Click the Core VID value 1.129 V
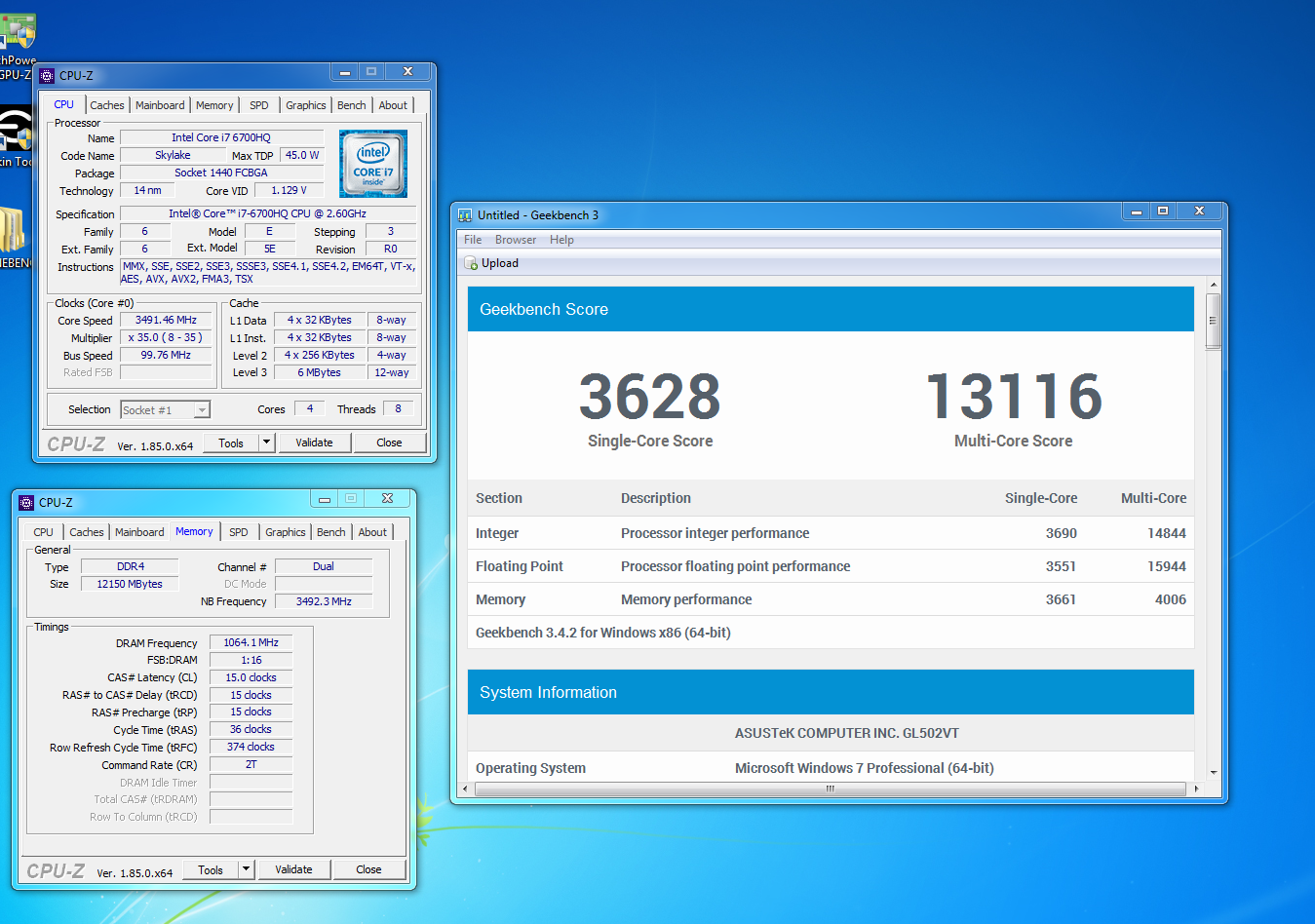 [289, 191]
